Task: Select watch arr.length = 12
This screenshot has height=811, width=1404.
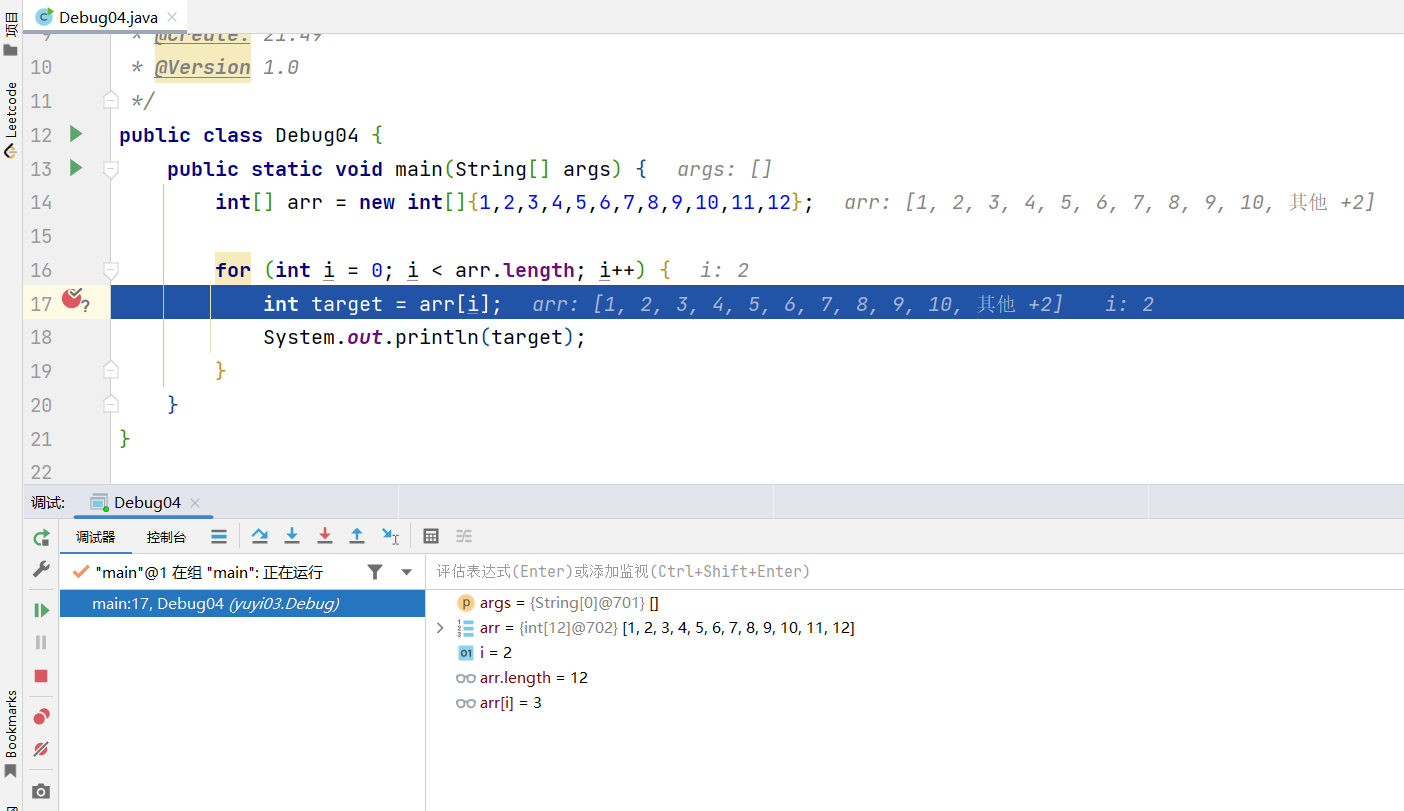Action: click(x=915, y=678)
